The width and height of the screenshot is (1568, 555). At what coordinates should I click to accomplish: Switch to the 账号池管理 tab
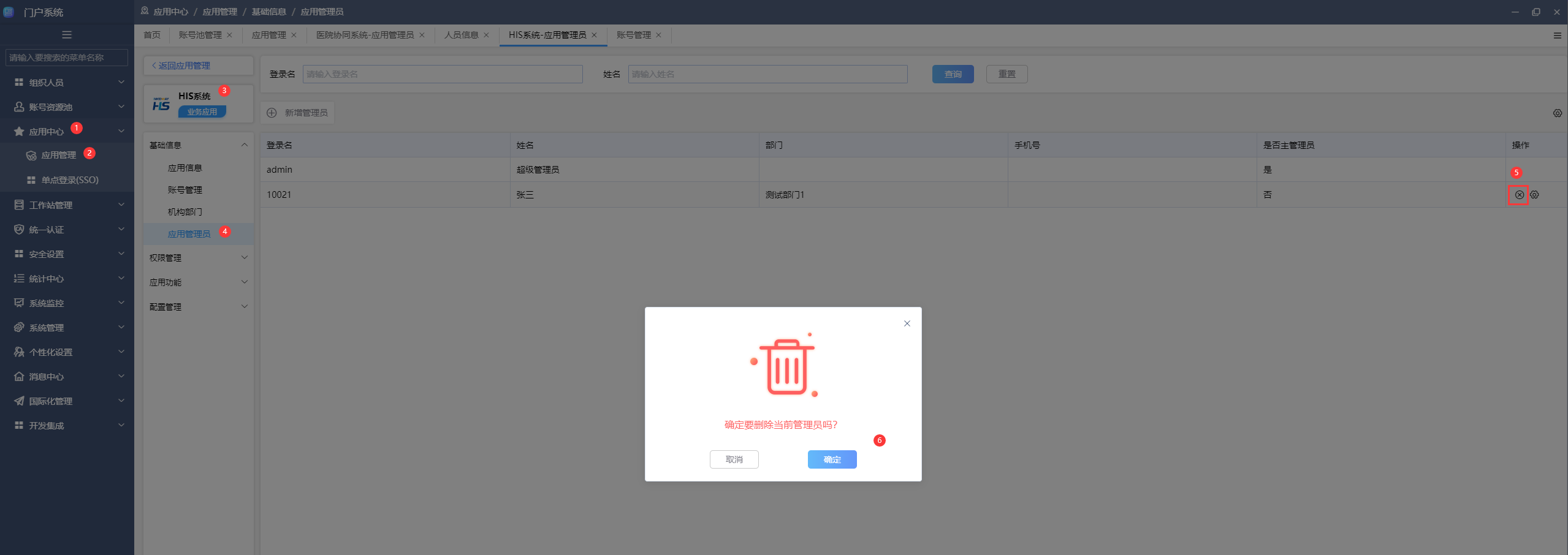click(x=200, y=35)
